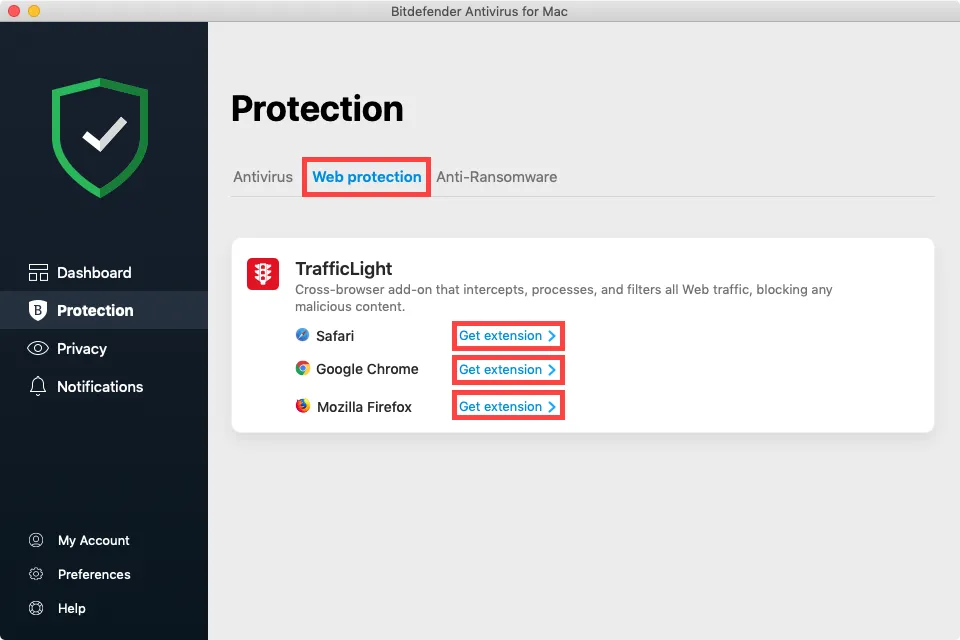View Notifications via the bell icon

tap(40, 387)
